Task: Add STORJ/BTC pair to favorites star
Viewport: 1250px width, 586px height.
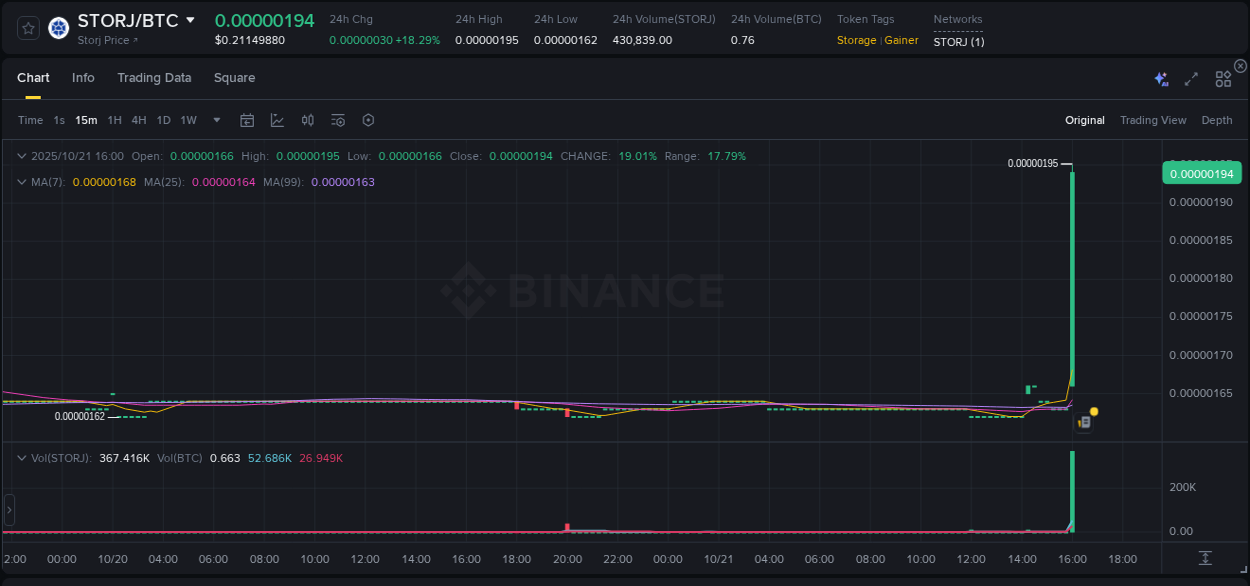Action: coord(27,28)
